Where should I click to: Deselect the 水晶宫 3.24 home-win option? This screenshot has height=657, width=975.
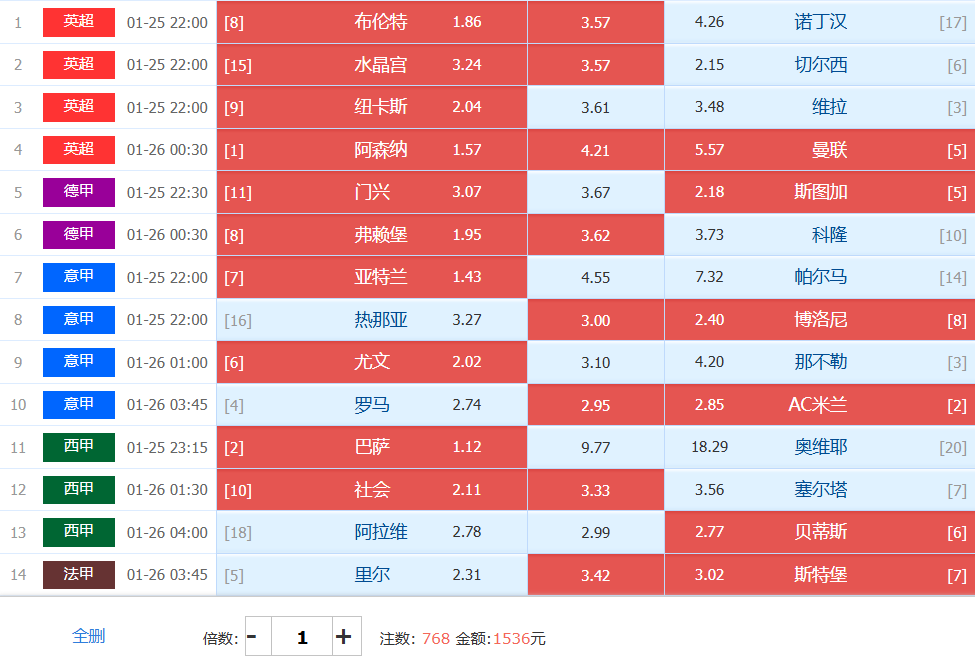371,65
